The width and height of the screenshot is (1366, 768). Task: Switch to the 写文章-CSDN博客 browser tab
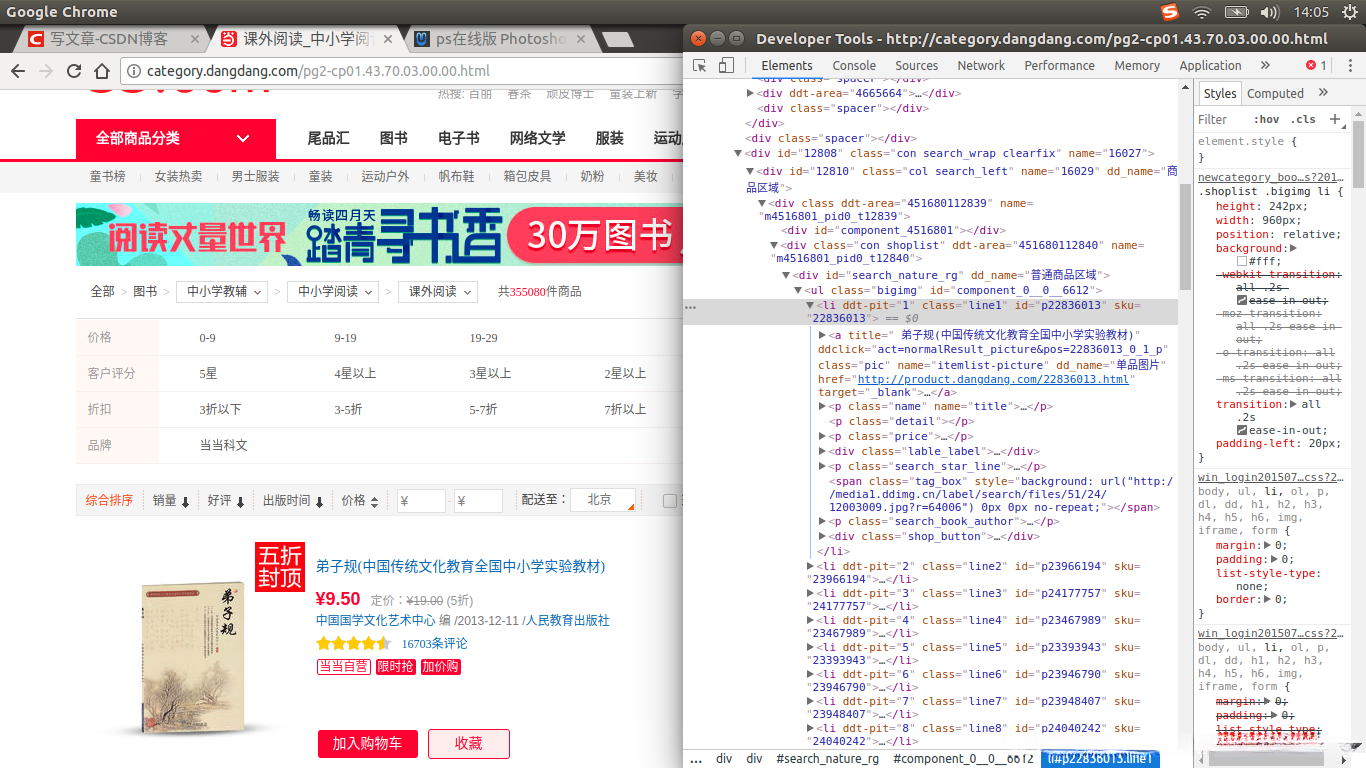click(110, 40)
